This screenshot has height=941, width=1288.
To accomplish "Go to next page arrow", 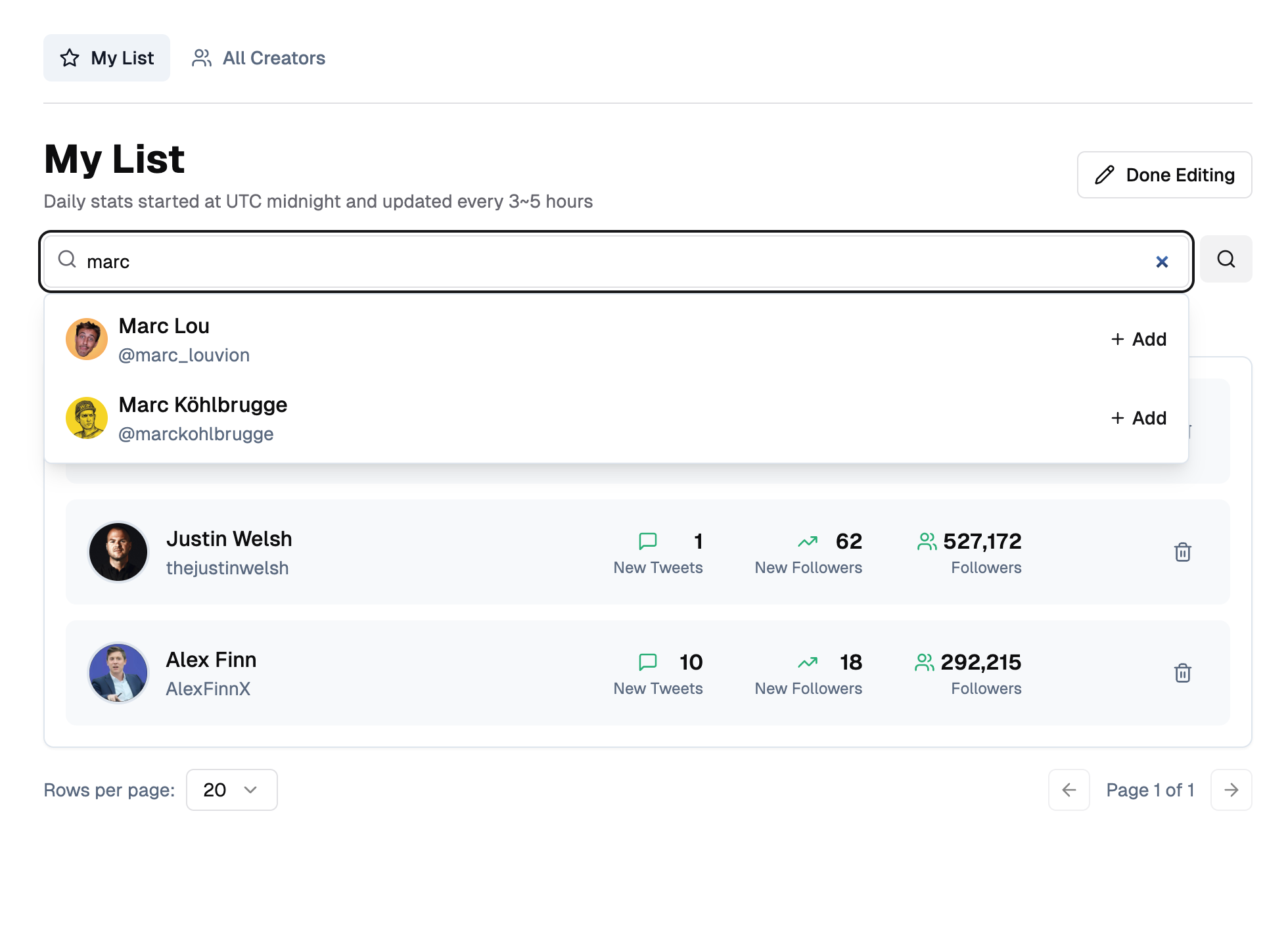I will (x=1231, y=790).
